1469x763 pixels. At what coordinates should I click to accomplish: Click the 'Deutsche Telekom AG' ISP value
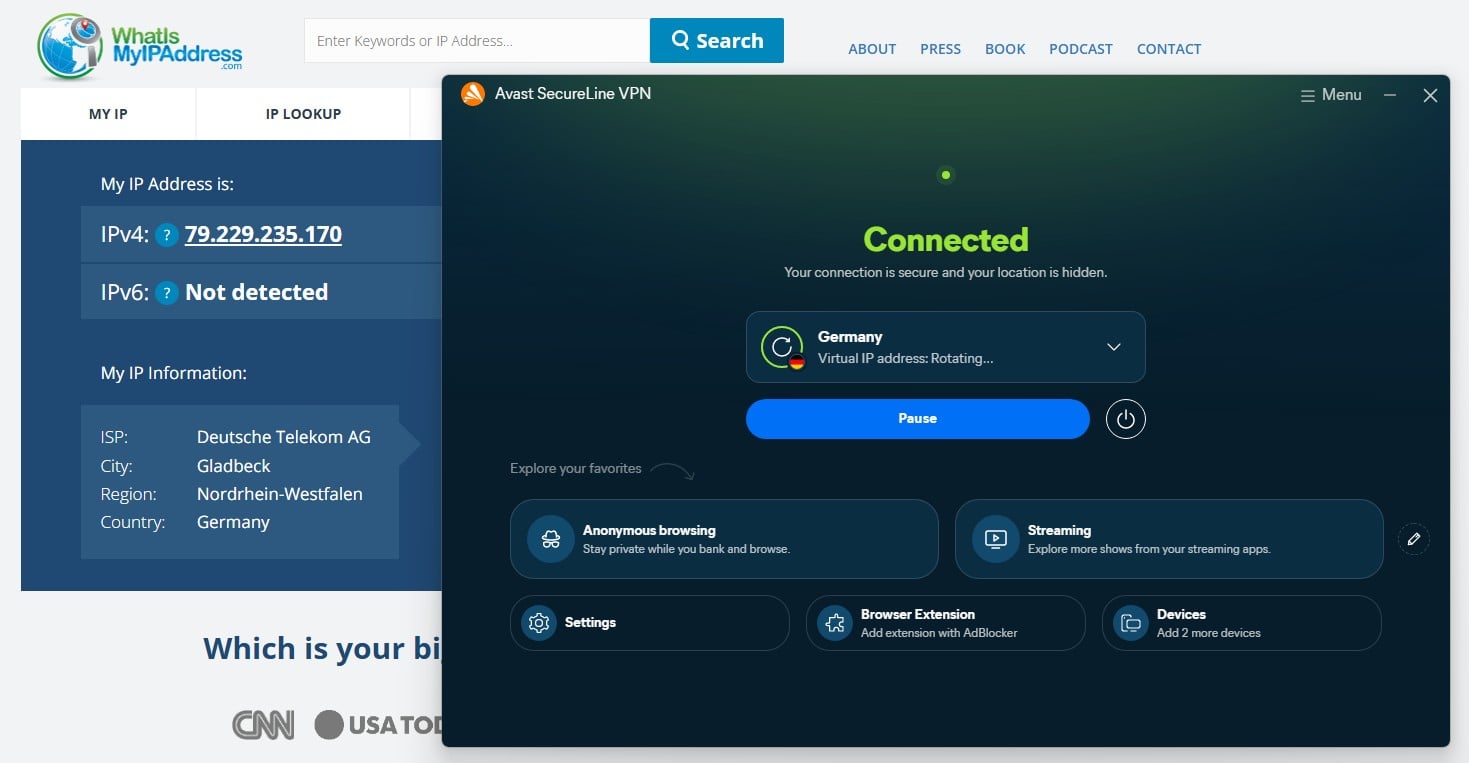[x=284, y=437]
